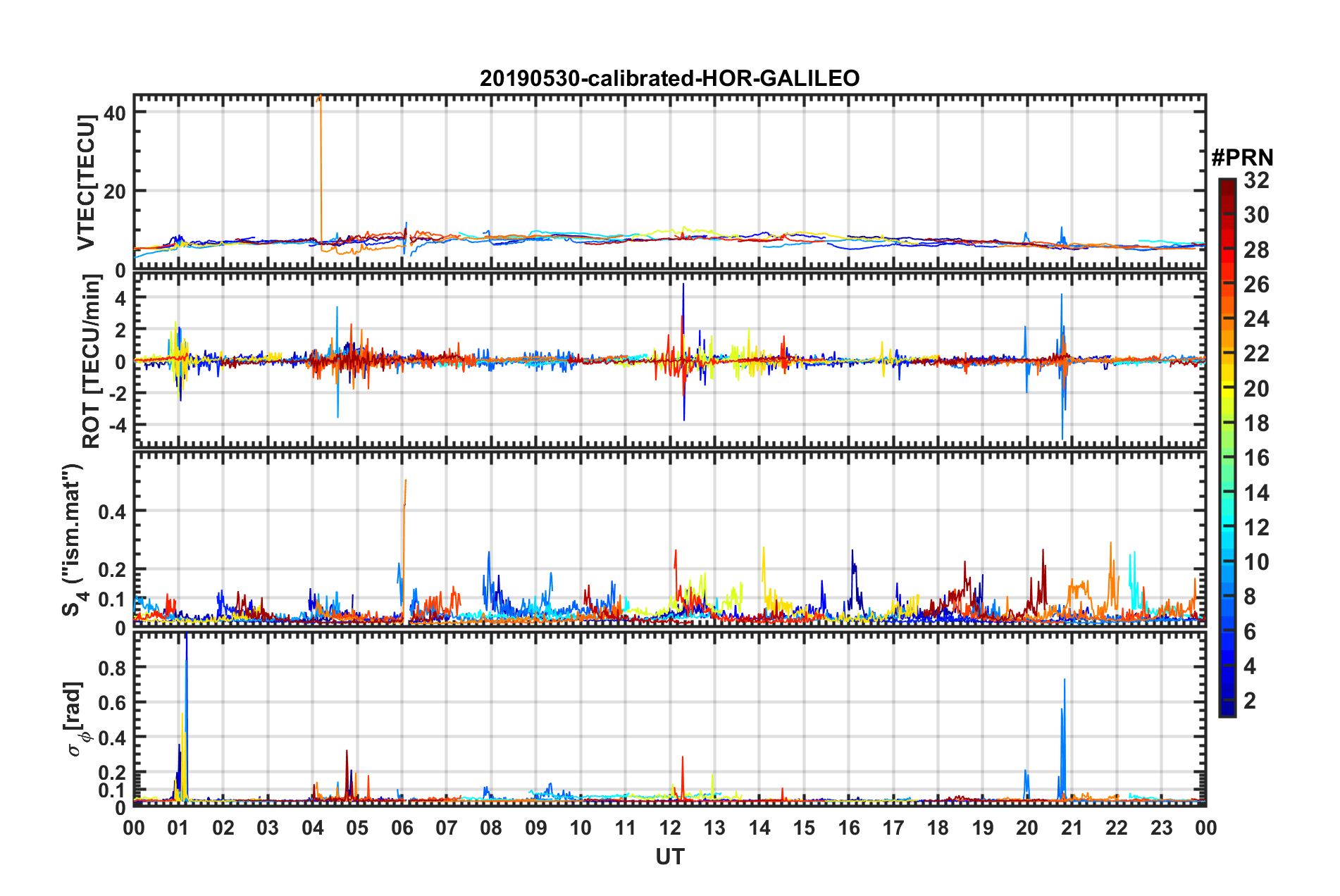Click colorbar tick label 16
Screen dimensions: 1340x896
1256,458
